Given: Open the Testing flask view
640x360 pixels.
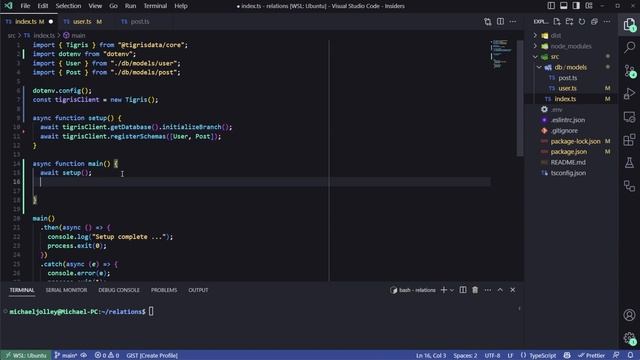Looking at the screenshot, I should [x=629, y=163].
